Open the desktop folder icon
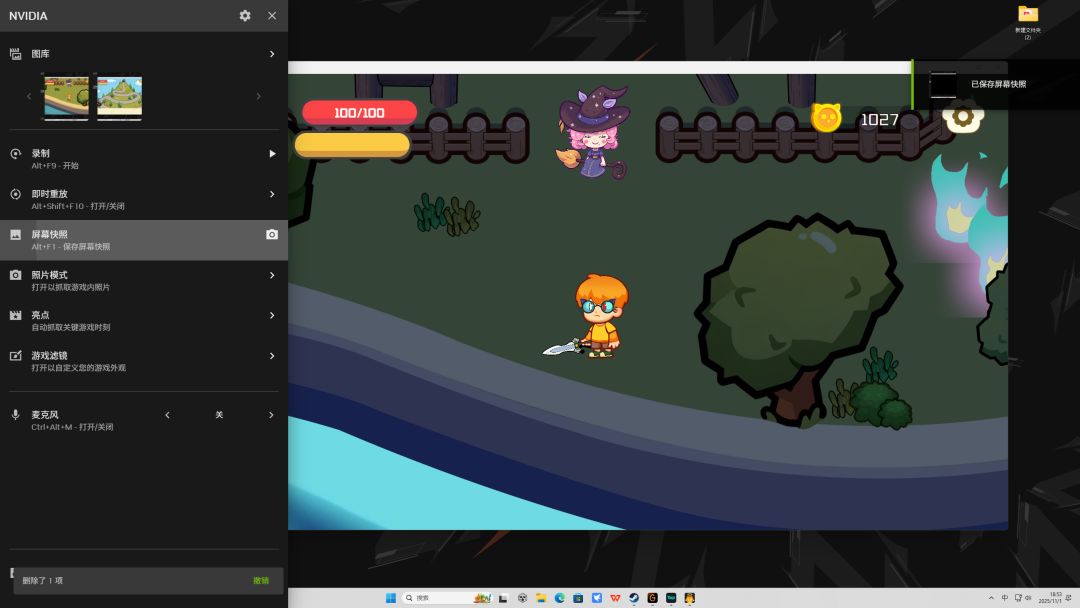 point(1028,14)
